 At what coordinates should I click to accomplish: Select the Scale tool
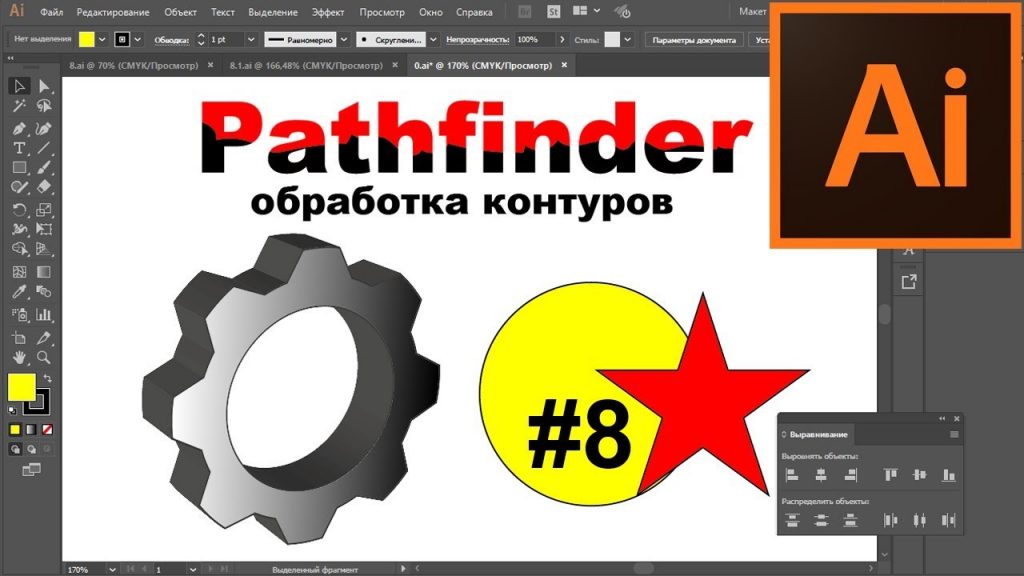click(x=44, y=210)
